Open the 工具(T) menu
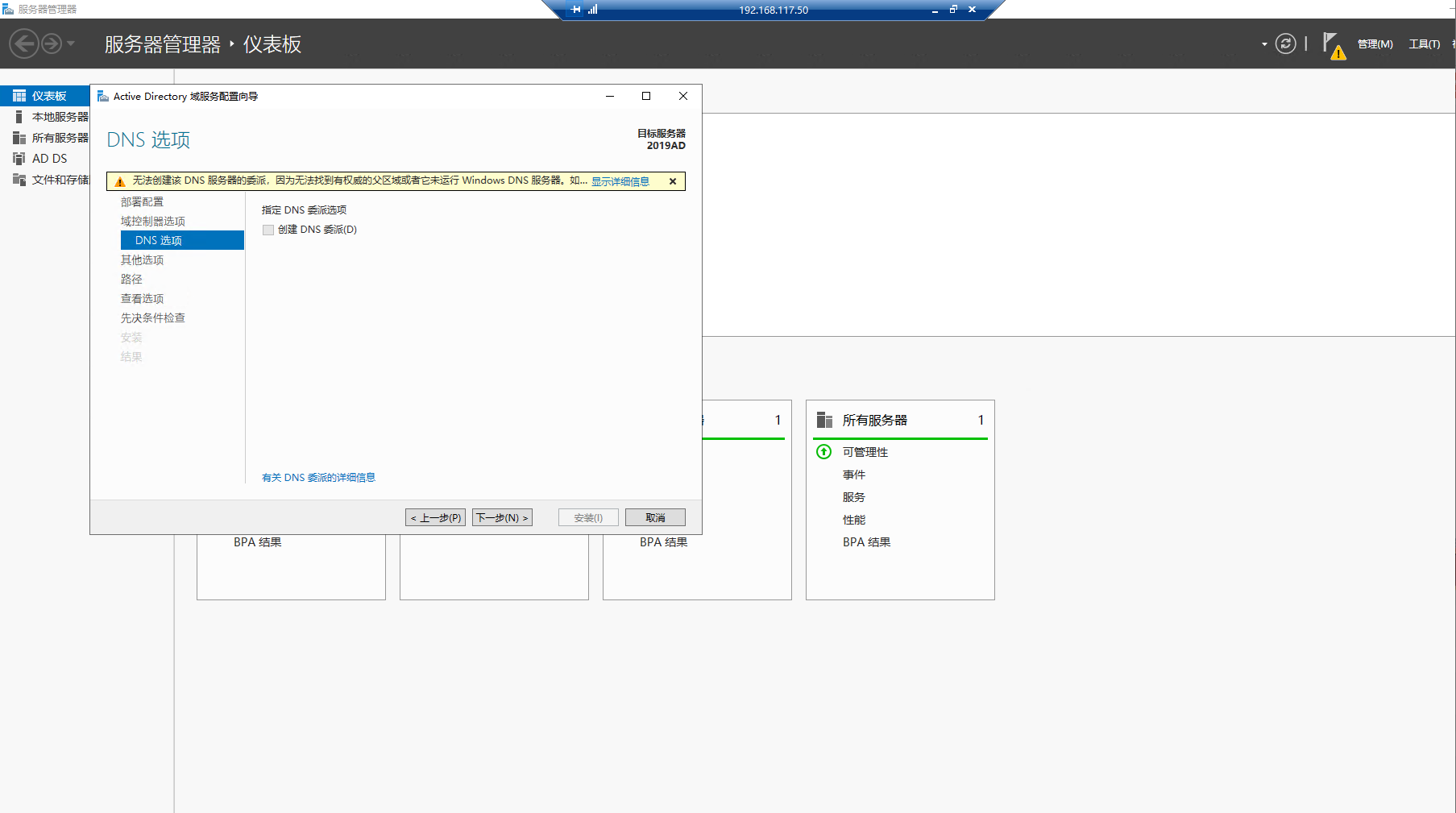This screenshot has width=1456, height=813. 1424,44
